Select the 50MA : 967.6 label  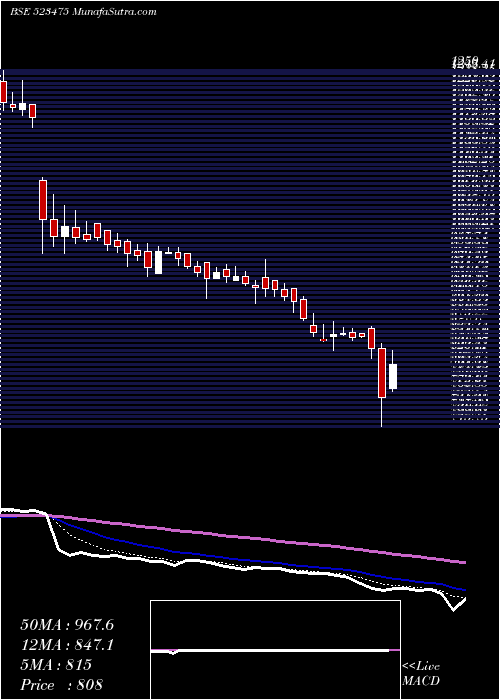tap(67, 625)
